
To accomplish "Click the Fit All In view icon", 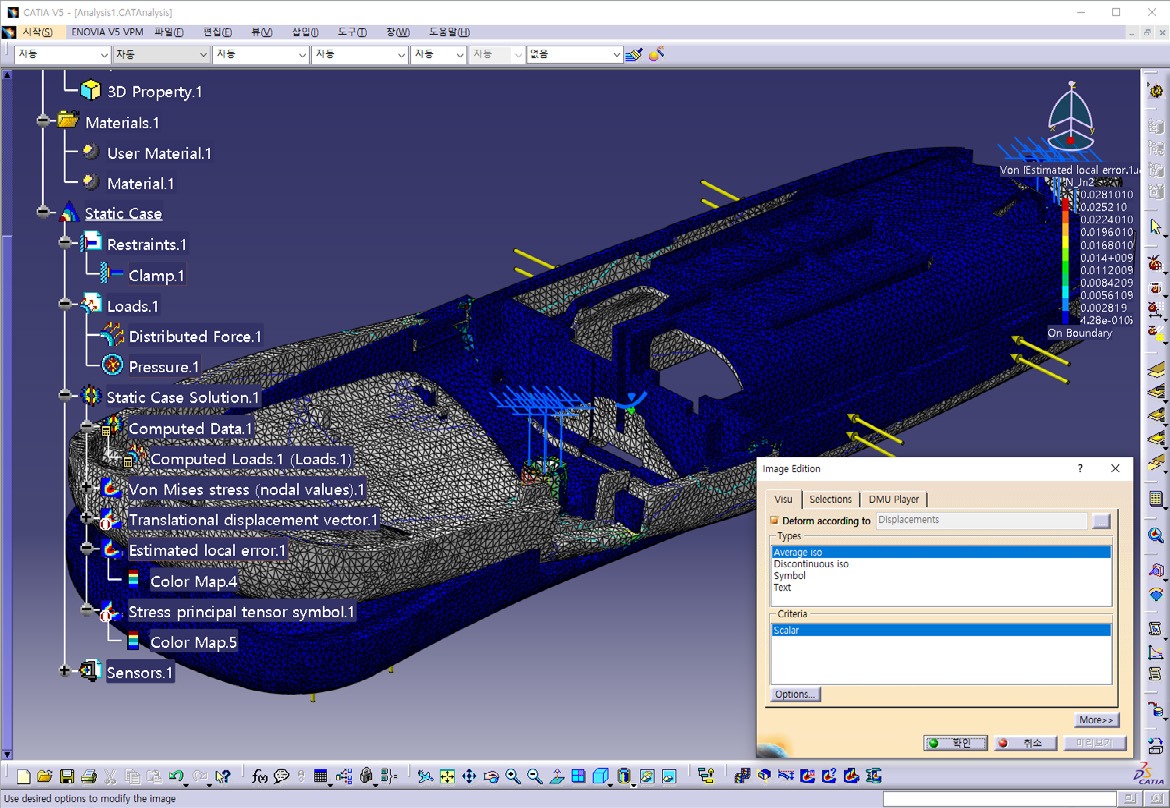I will (447, 776).
